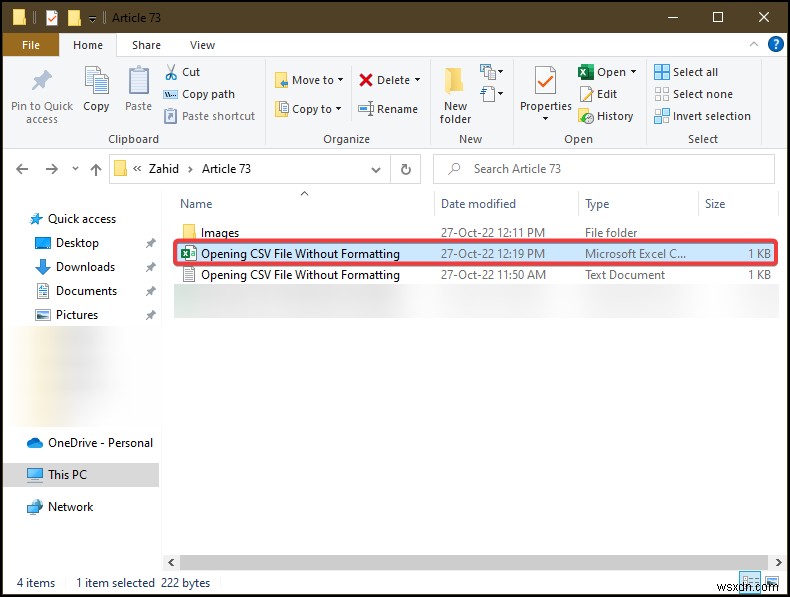The height and width of the screenshot is (597, 790).
Task: Open the Easy access dropdown icon
Action: pyautogui.click(x=491, y=94)
